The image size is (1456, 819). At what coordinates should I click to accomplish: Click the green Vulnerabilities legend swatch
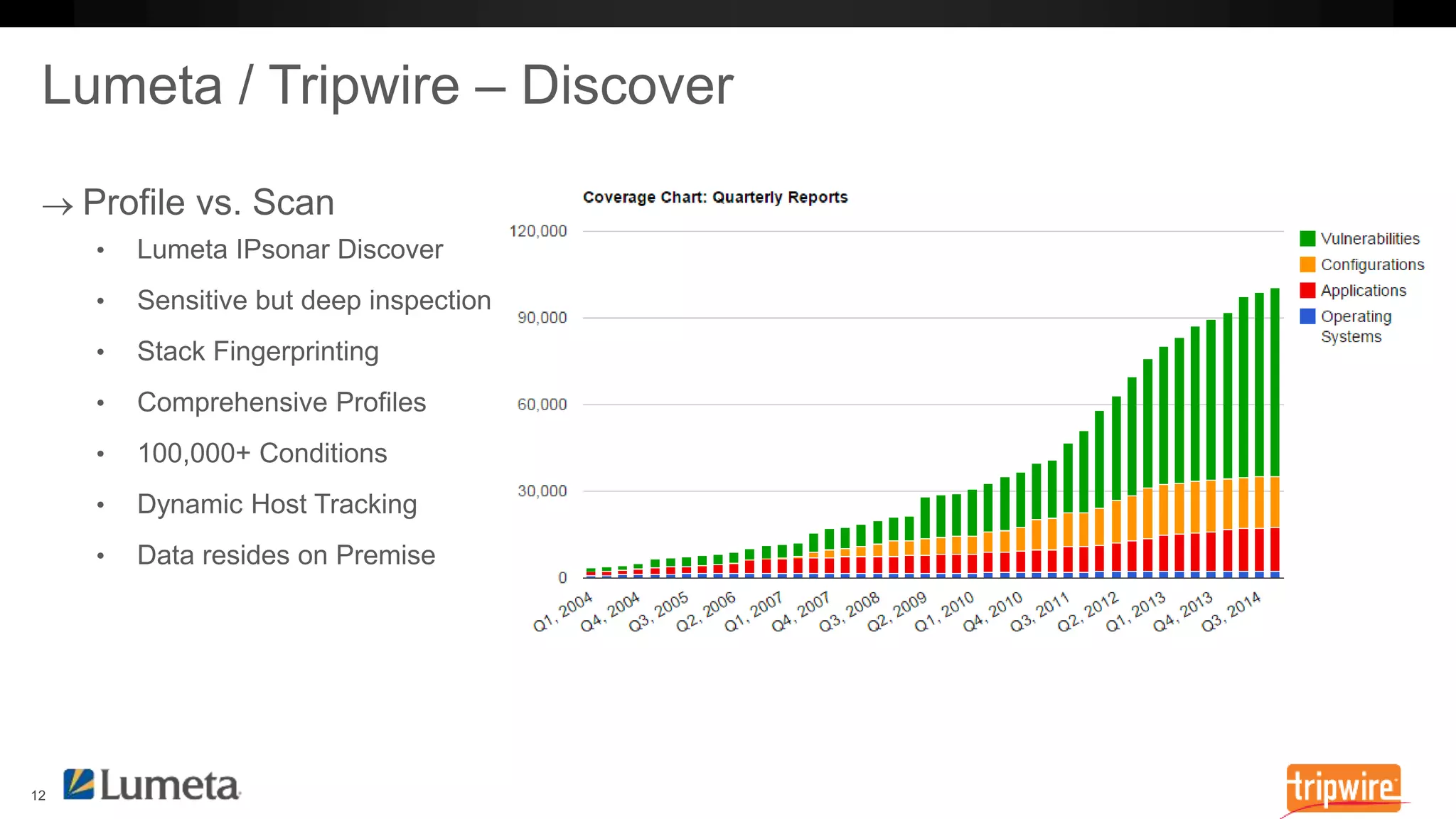pos(1307,239)
